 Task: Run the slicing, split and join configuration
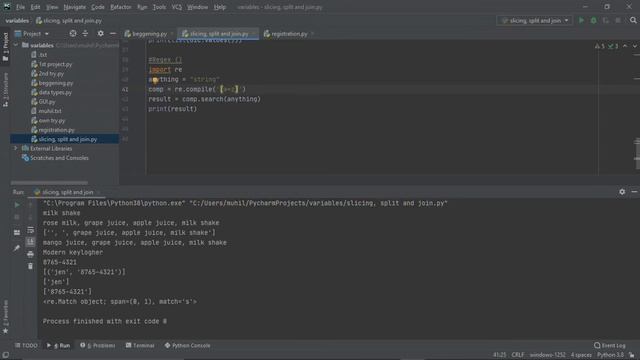click(x=581, y=20)
